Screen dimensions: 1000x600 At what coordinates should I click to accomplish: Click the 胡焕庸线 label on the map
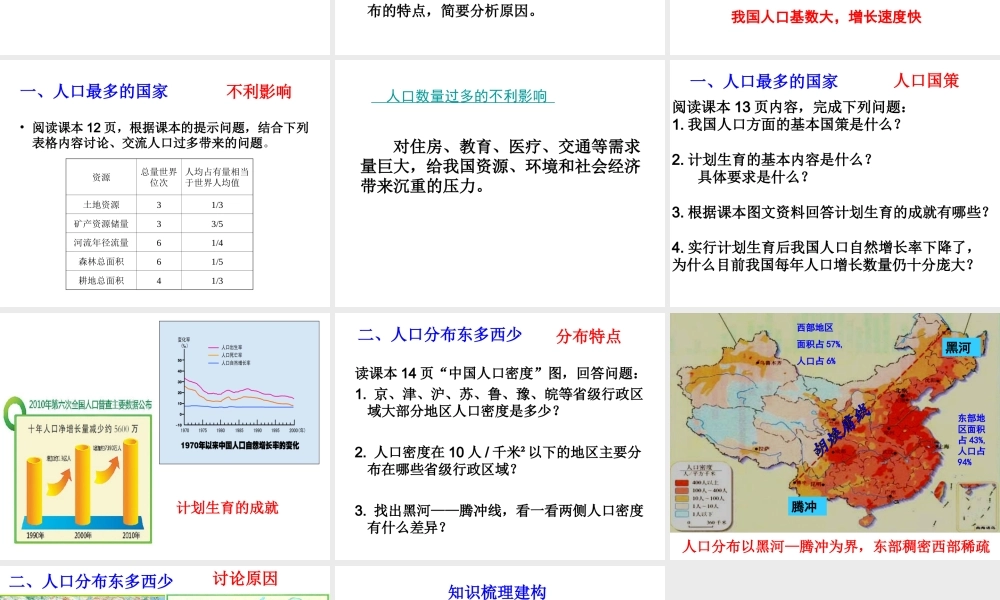point(842,430)
